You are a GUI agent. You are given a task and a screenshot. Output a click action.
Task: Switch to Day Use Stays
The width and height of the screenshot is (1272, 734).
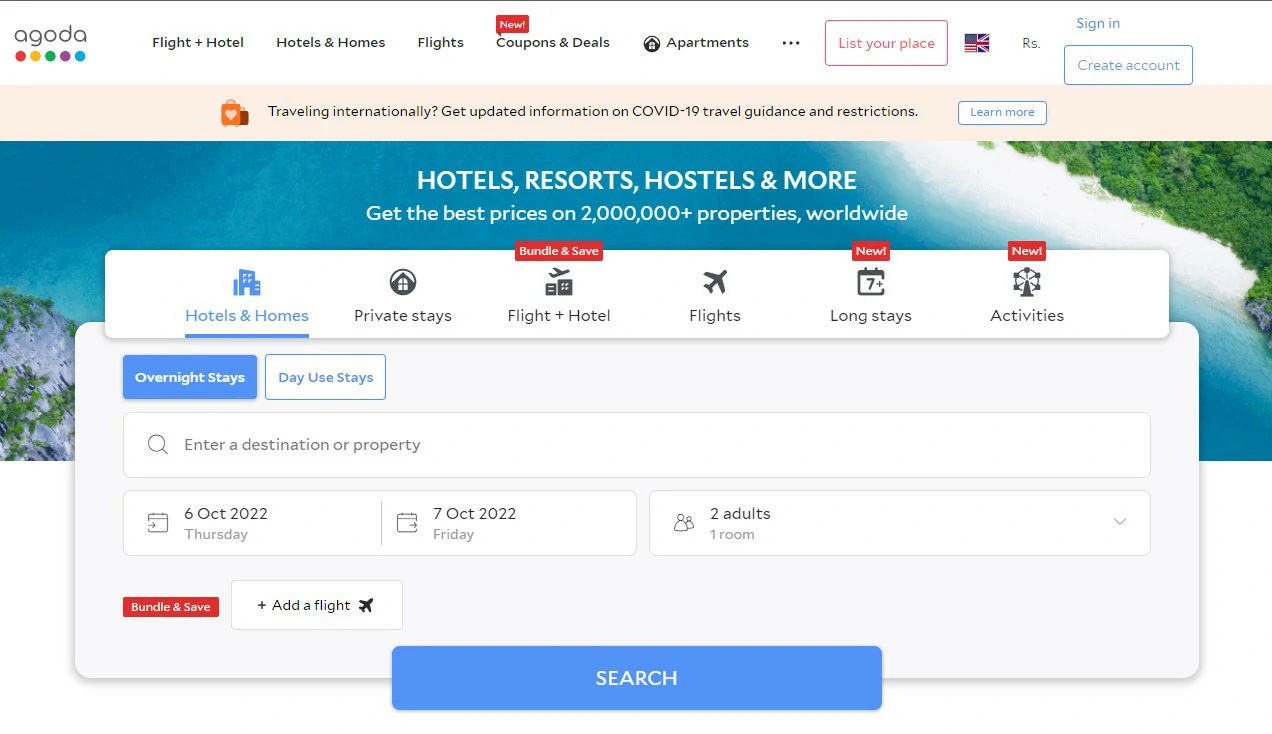(325, 377)
